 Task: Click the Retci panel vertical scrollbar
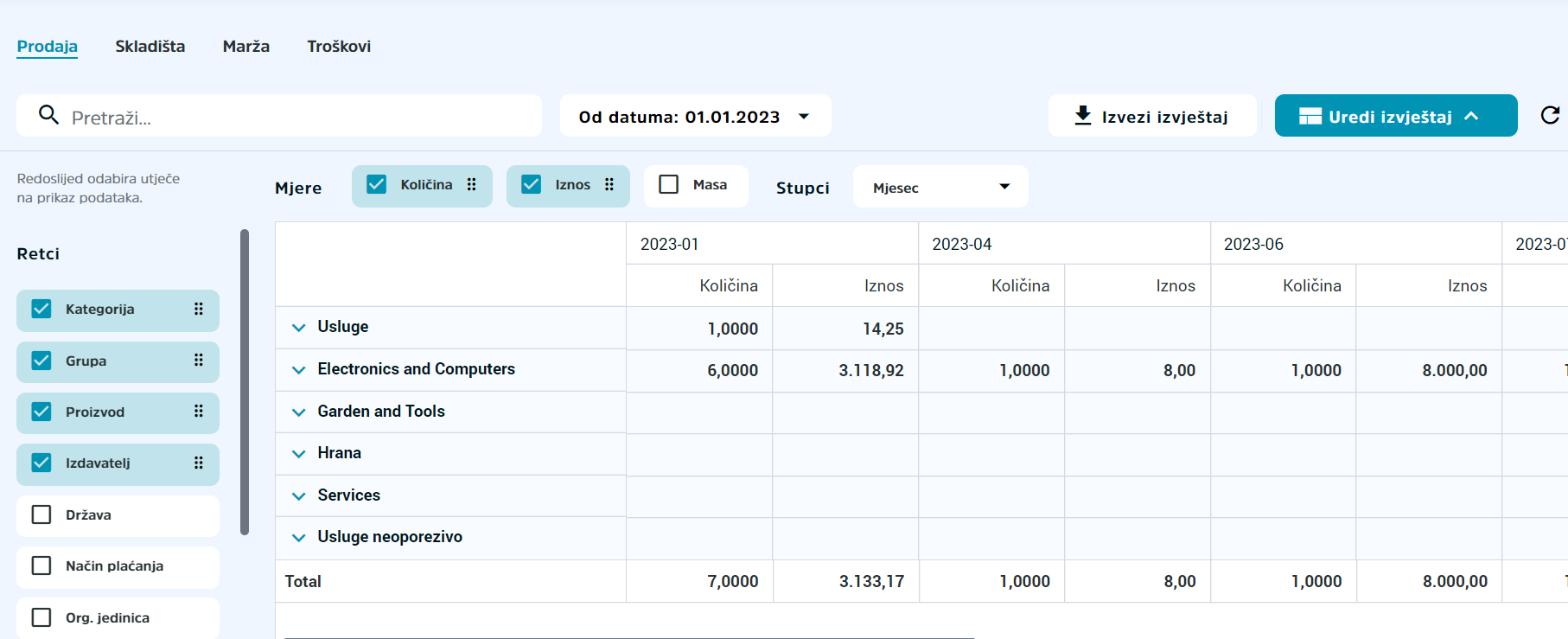coord(245,381)
